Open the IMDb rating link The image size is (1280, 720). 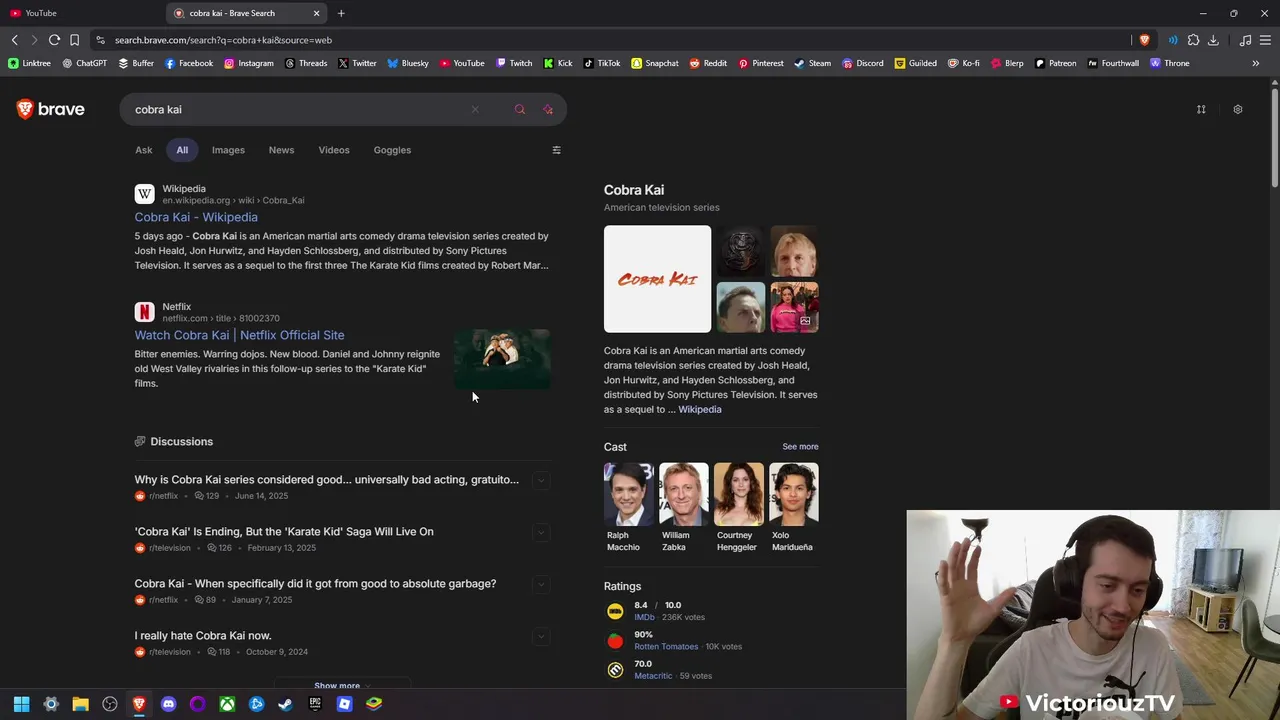[644, 617]
